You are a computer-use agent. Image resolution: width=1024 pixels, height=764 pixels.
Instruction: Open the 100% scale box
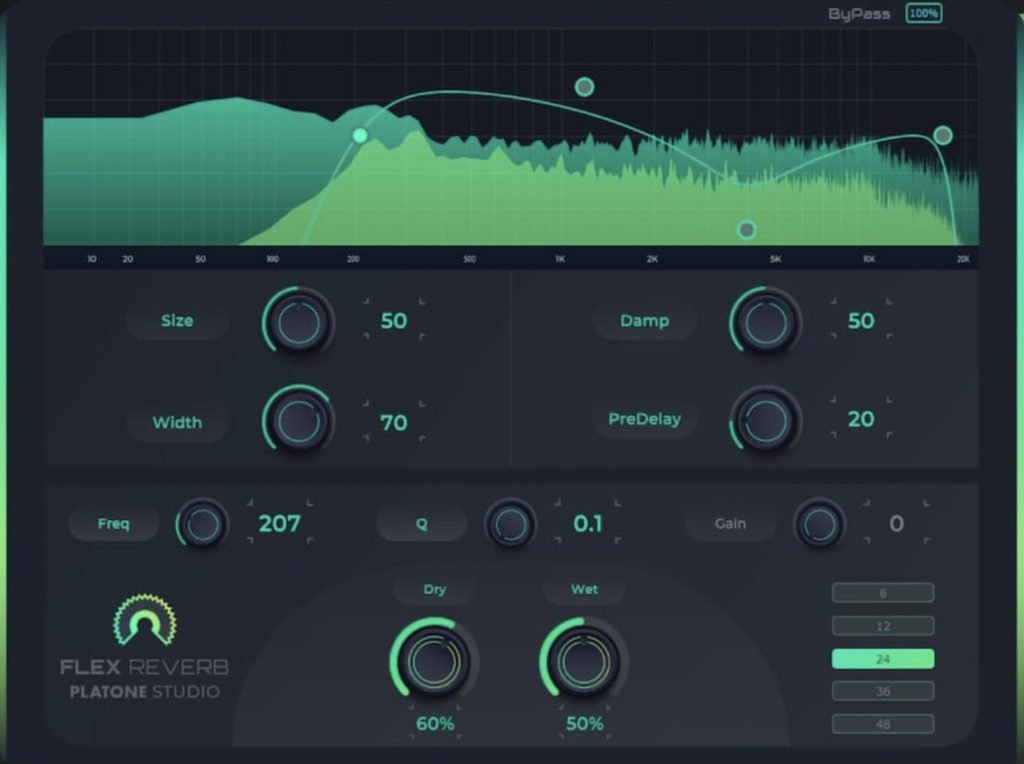coord(923,14)
